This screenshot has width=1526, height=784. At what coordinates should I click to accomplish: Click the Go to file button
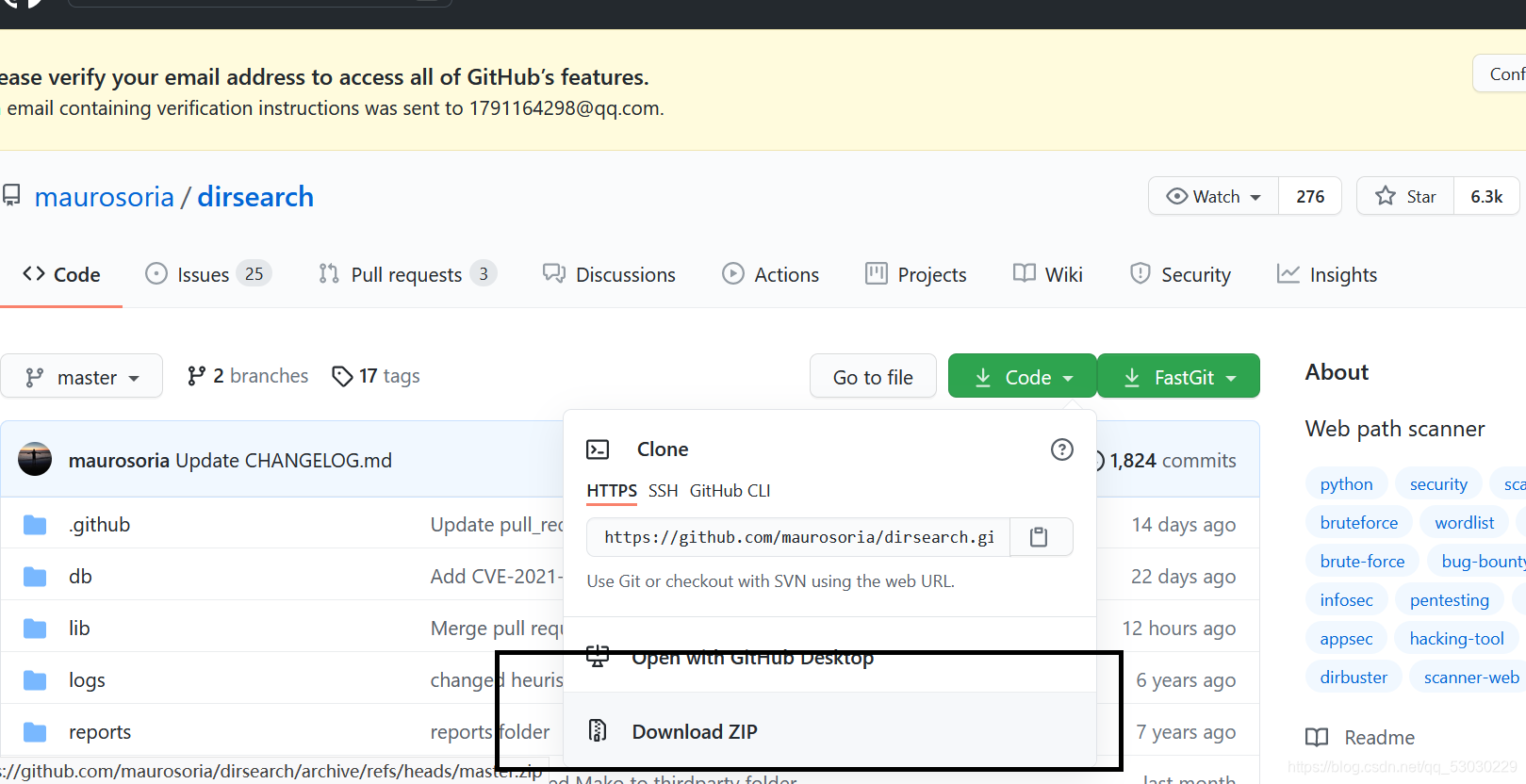[x=873, y=376]
